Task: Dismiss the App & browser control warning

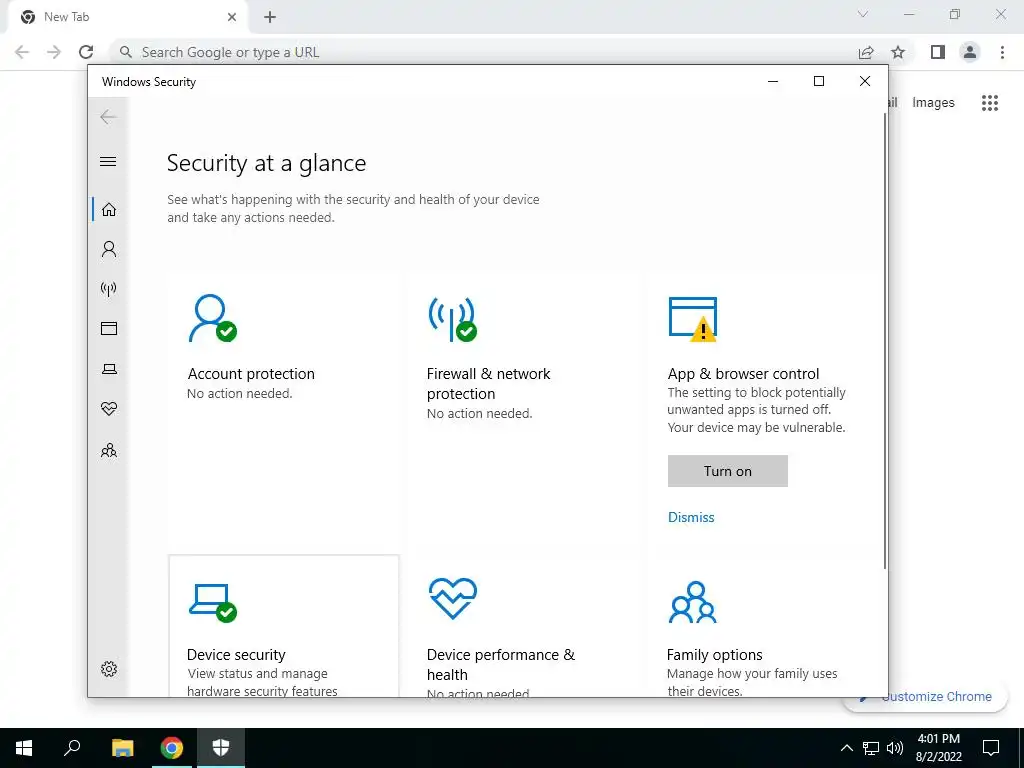Action: (x=691, y=517)
